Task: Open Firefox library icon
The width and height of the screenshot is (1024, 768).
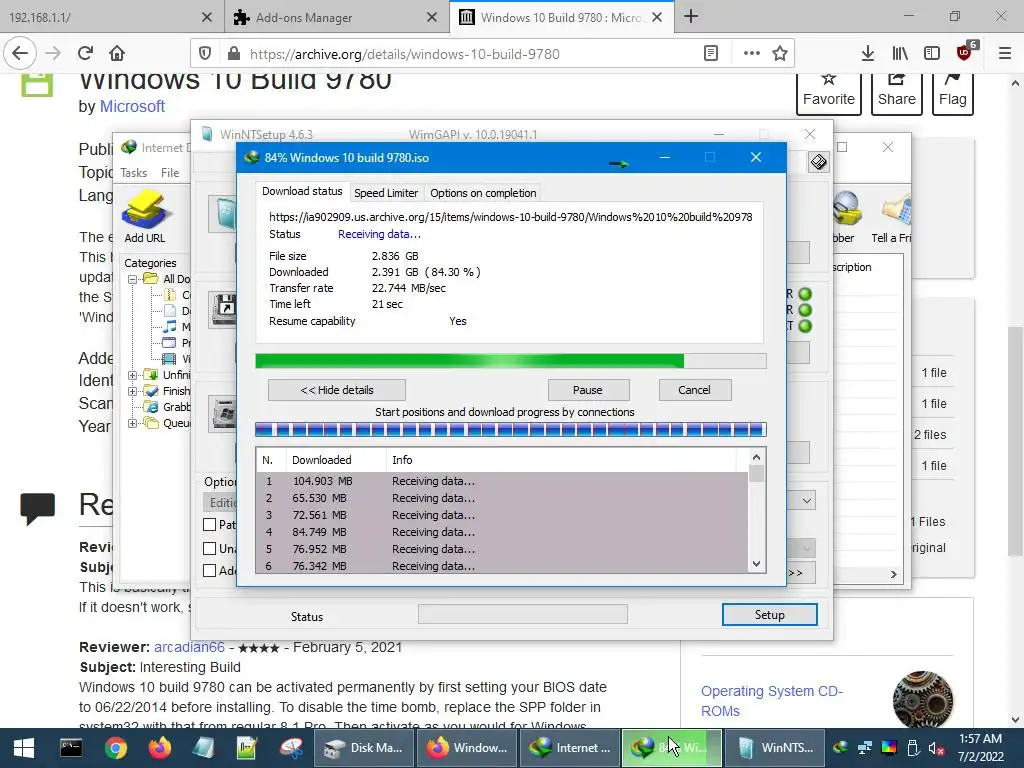Action: click(x=900, y=54)
